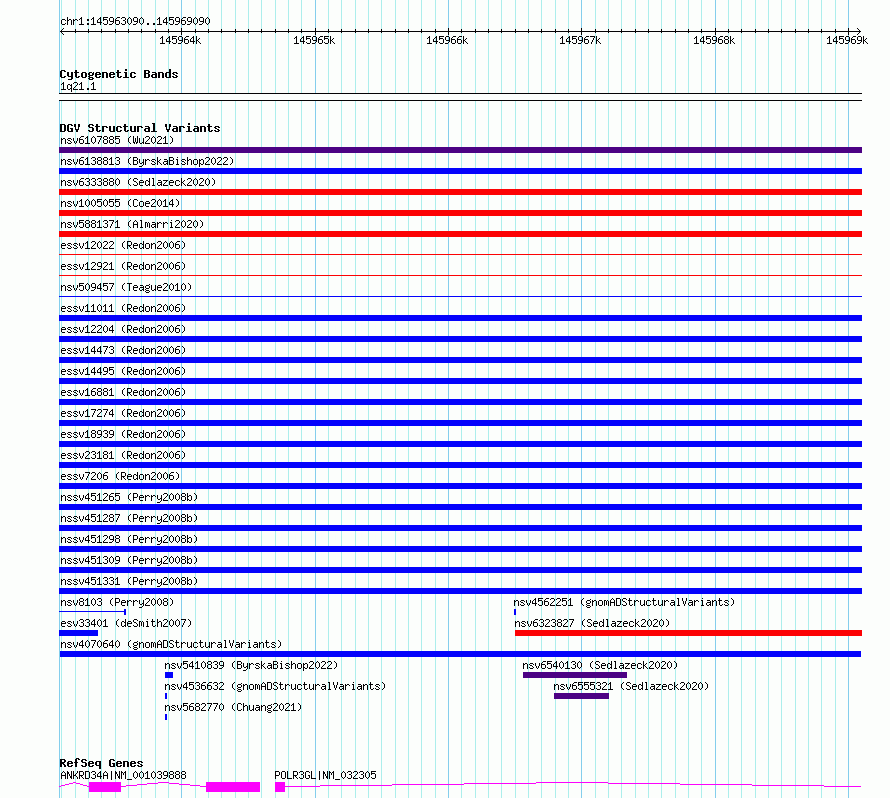Open the POLR3GL|NM_032305 gene label

(x=325, y=775)
